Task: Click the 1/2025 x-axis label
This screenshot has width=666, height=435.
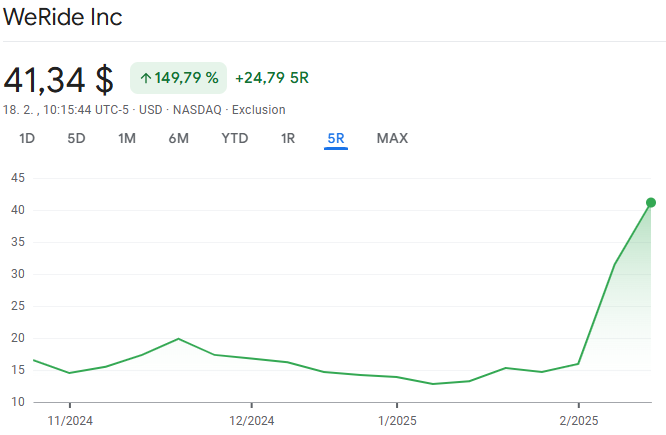Action: [396, 420]
